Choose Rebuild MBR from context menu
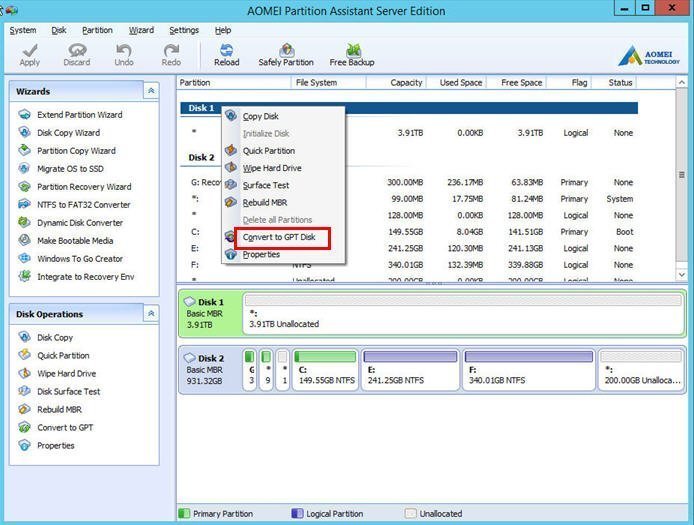 (x=283, y=203)
